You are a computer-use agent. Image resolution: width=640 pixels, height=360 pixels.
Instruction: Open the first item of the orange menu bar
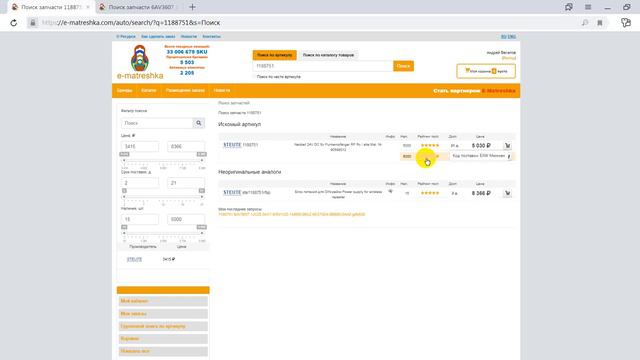124,90
